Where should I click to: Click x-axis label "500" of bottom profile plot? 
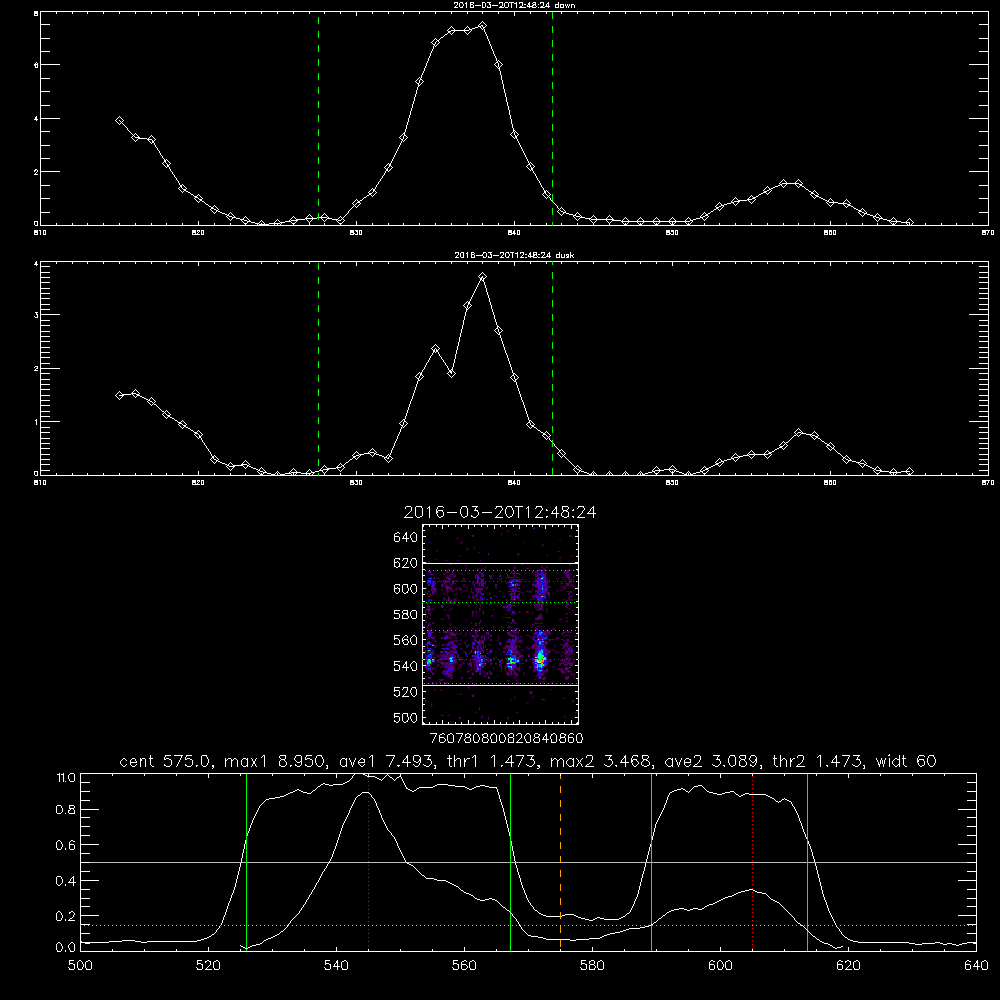[80, 966]
